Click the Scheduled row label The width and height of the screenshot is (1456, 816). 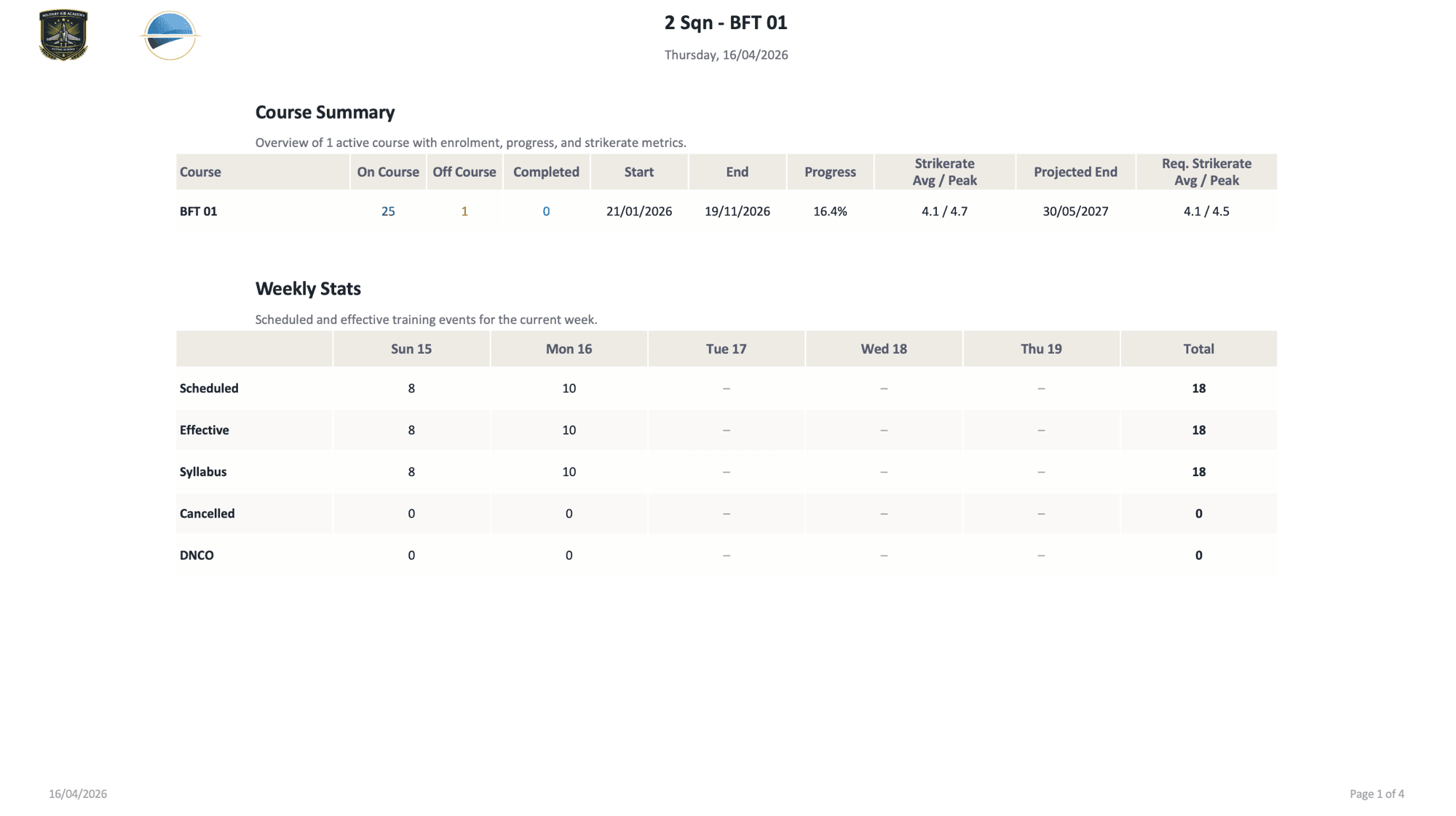coord(209,388)
